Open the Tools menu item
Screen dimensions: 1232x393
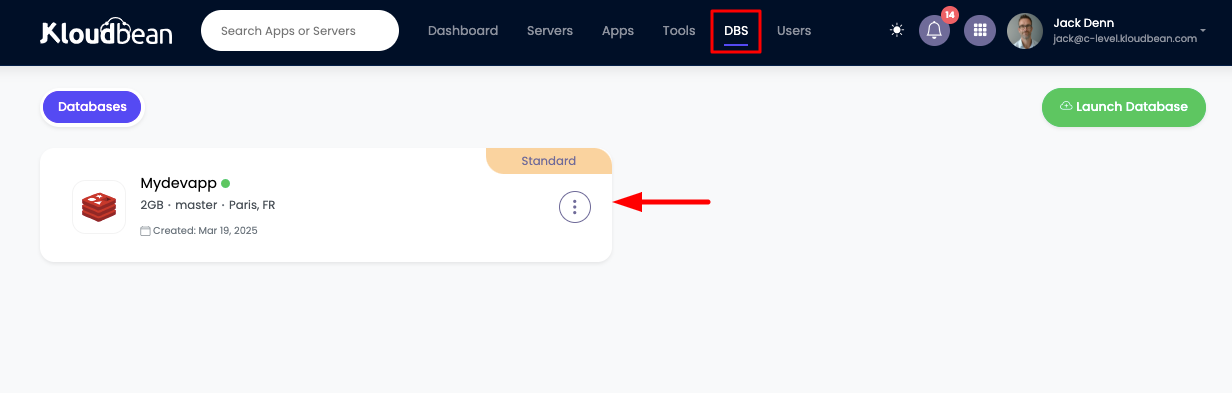coord(679,31)
